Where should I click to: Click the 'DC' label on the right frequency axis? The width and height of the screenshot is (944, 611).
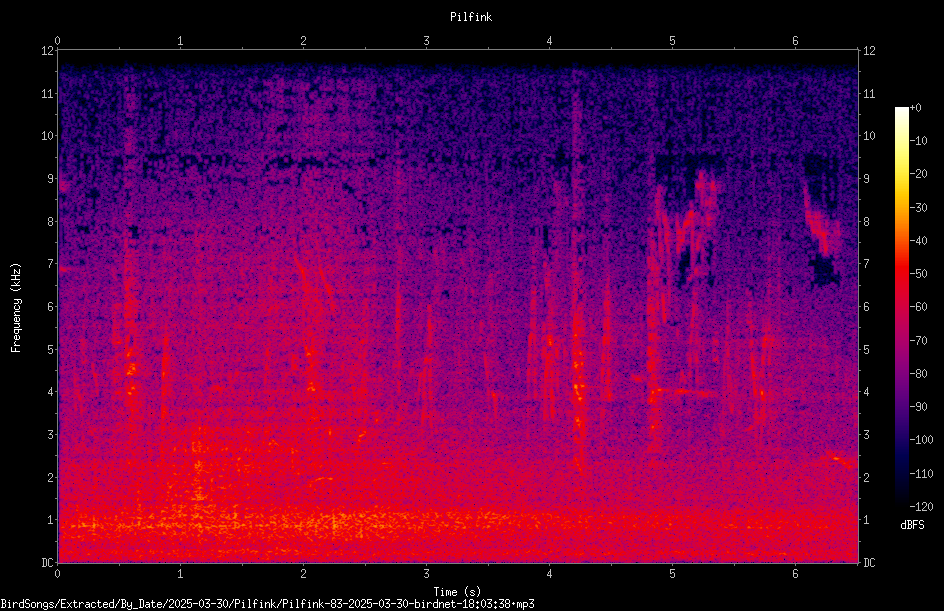(x=869, y=563)
